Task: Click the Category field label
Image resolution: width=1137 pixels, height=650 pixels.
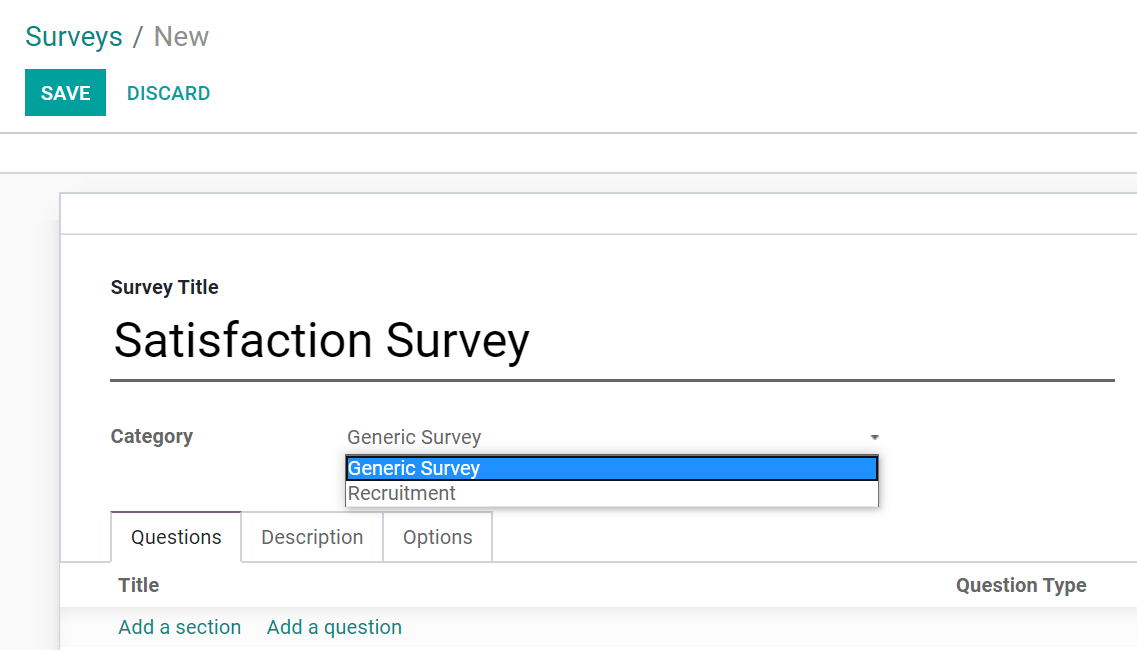Action: pyautogui.click(x=151, y=436)
